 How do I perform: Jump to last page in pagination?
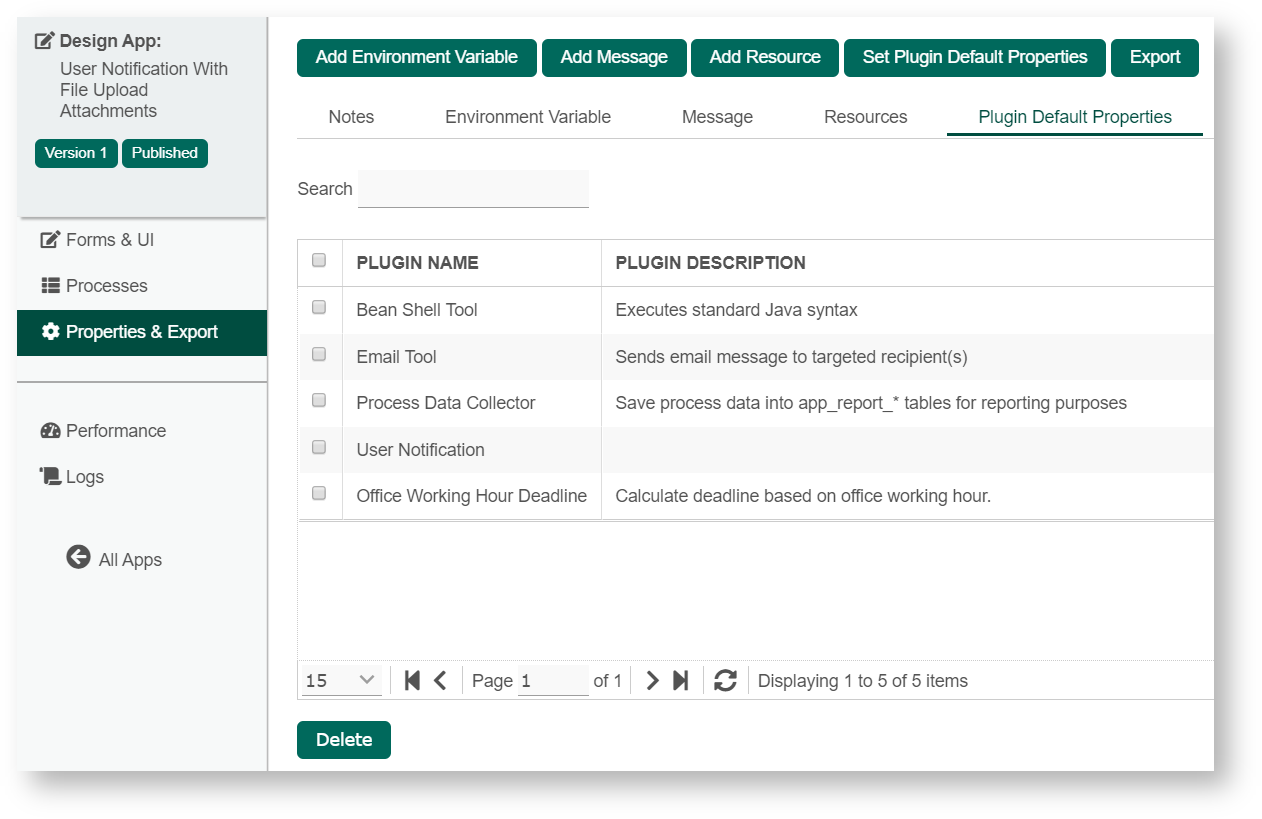[x=681, y=681]
